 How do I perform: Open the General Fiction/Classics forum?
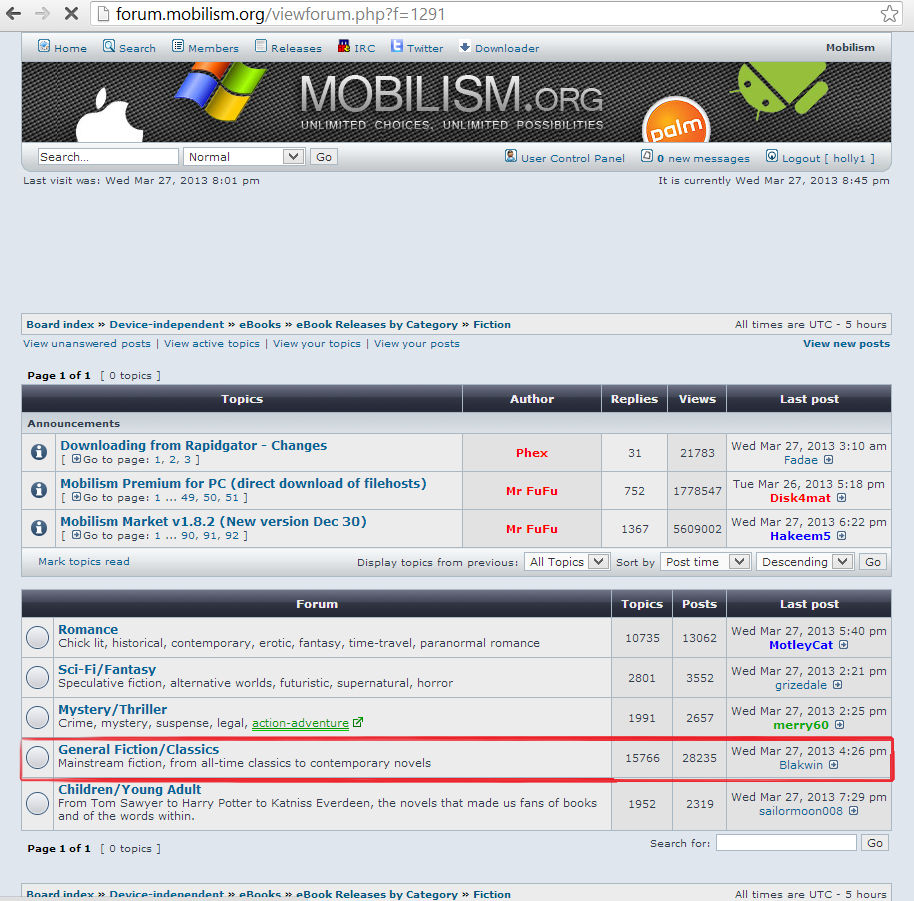(139, 749)
